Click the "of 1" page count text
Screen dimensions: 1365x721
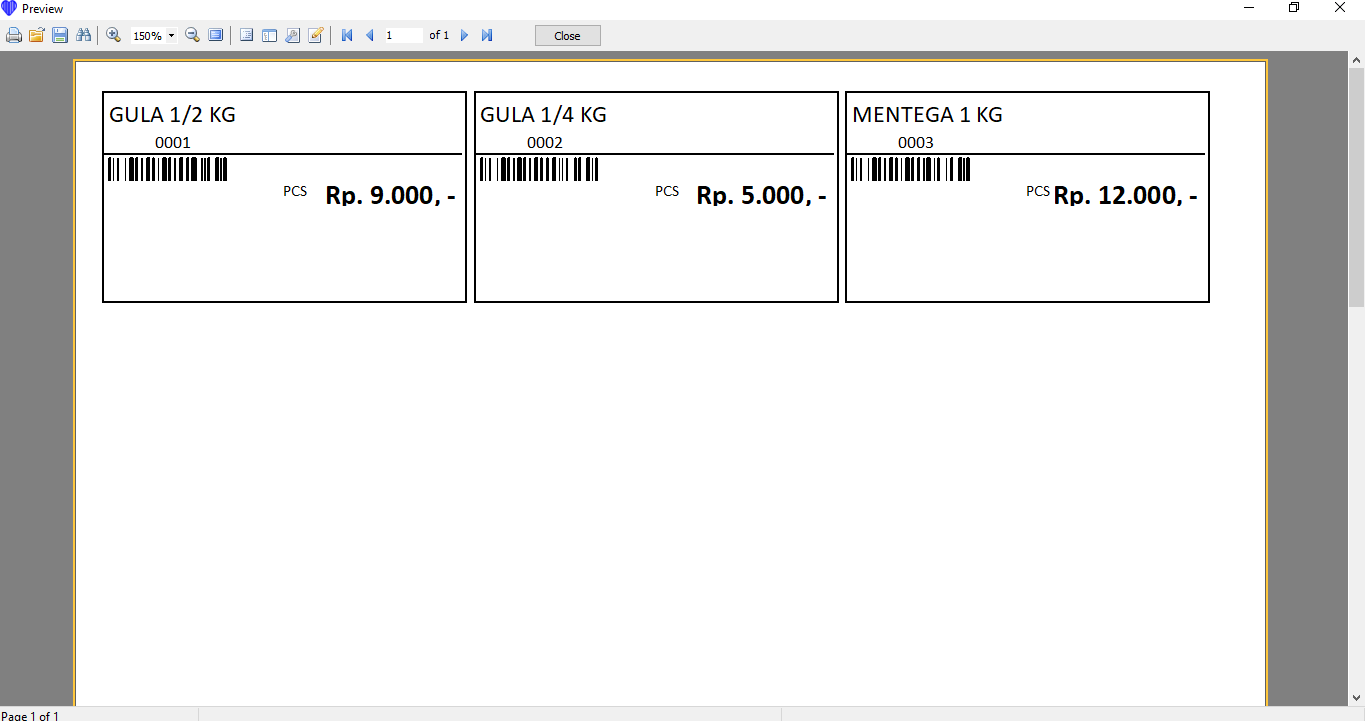point(439,35)
